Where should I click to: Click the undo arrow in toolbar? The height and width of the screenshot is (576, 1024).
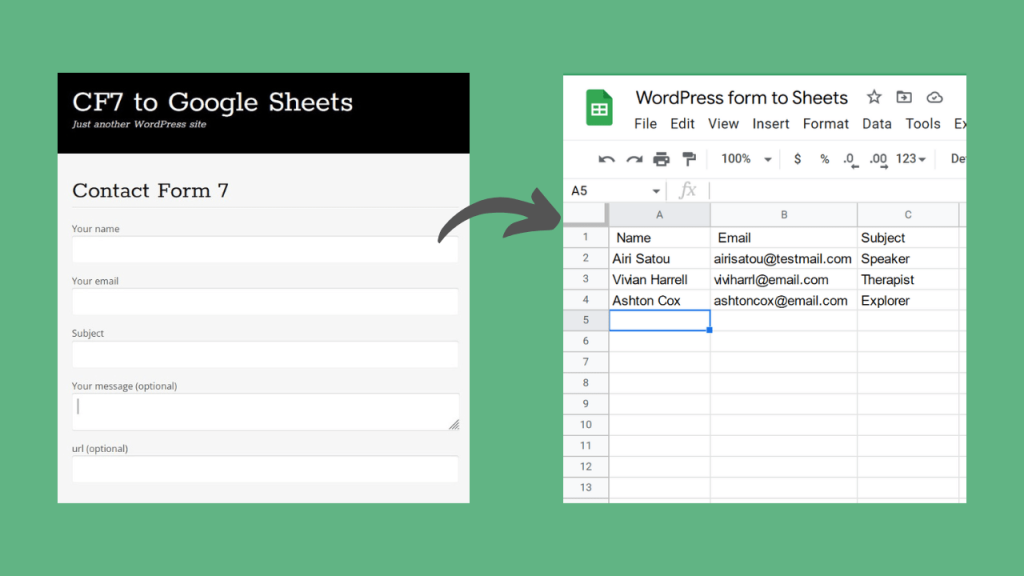coord(606,159)
